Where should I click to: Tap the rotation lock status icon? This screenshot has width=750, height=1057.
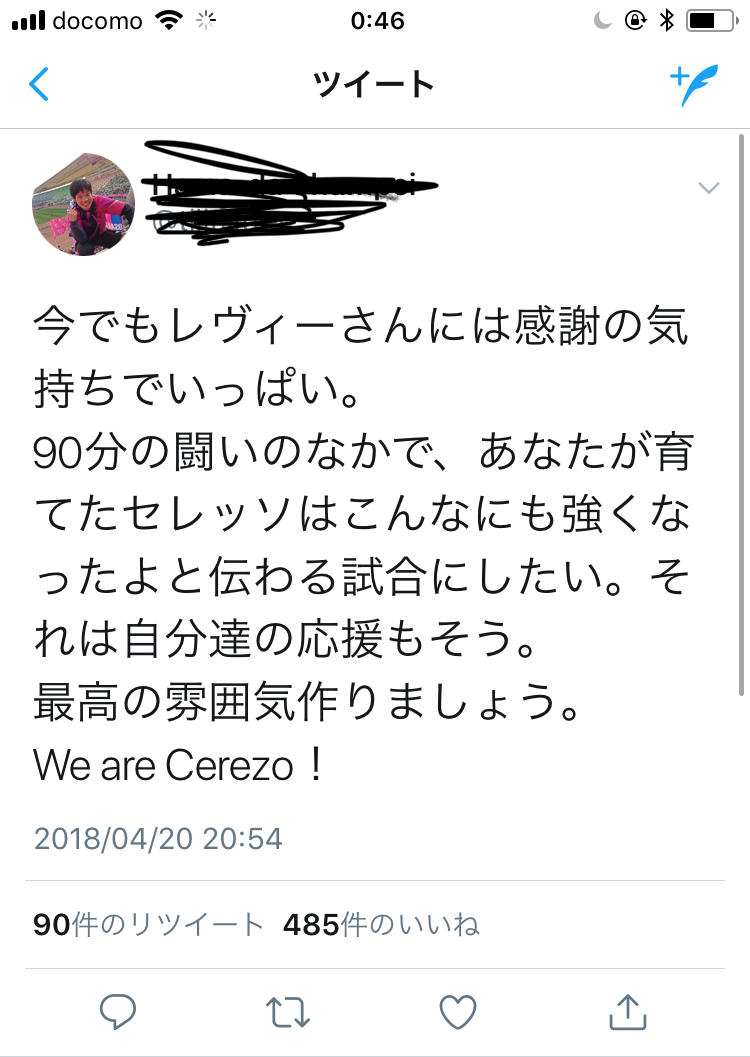pyautogui.click(x=635, y=20)
